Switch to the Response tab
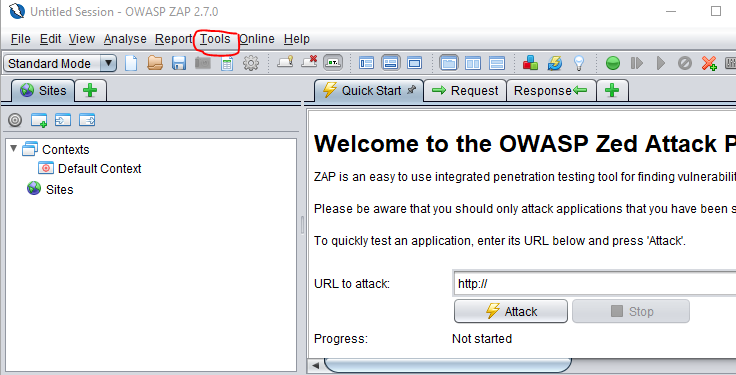 tap(551, 91)
